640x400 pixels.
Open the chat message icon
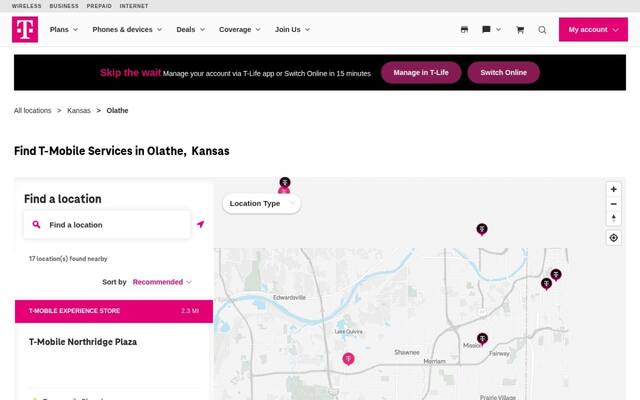click(486, 29)
